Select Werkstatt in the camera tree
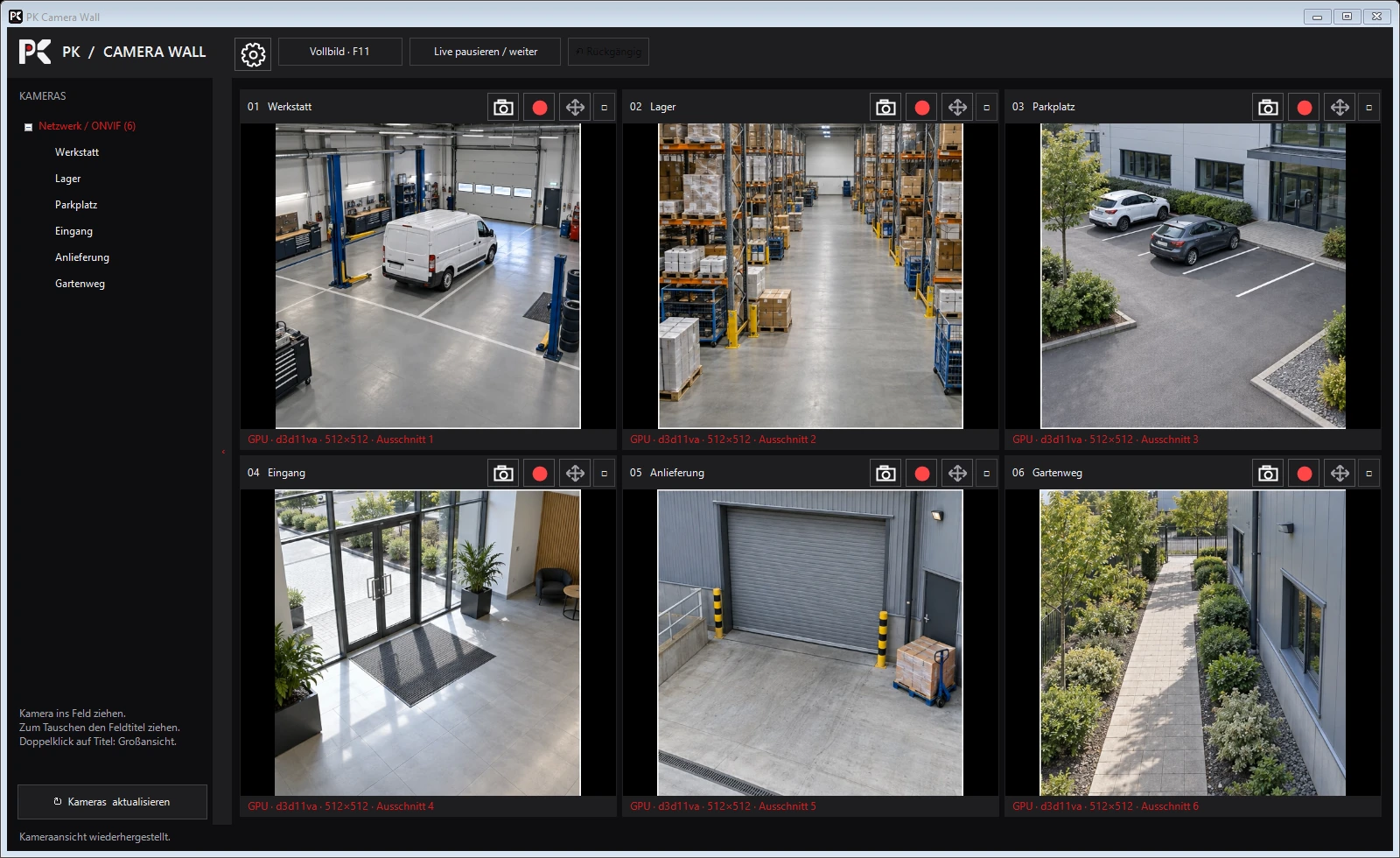The width and height of the screenshot is (1400, 858). (77, 152)
